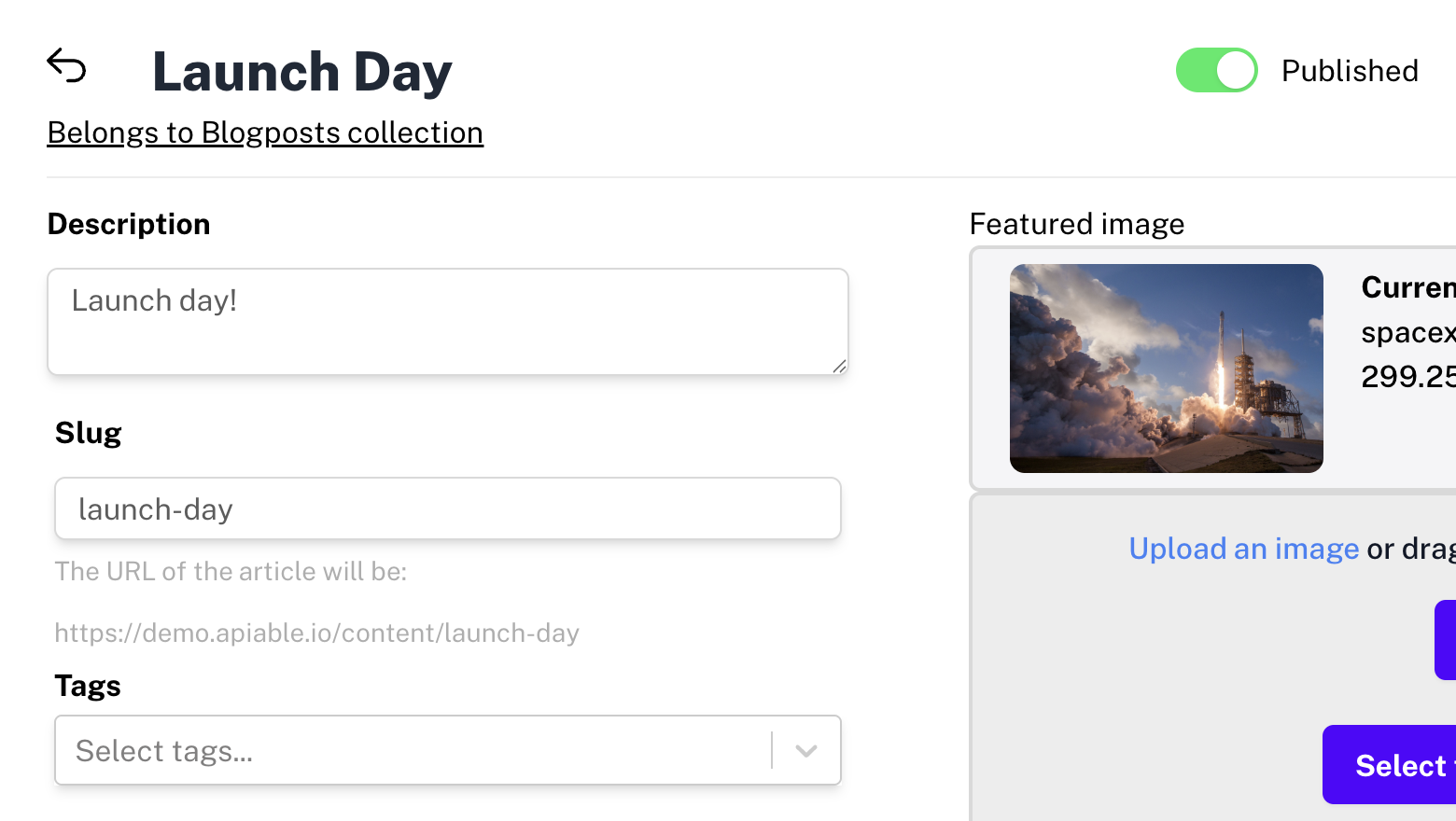Expand the Tags dropdown chevron
Screen dimensions: 1456x821
coord(806,751)
